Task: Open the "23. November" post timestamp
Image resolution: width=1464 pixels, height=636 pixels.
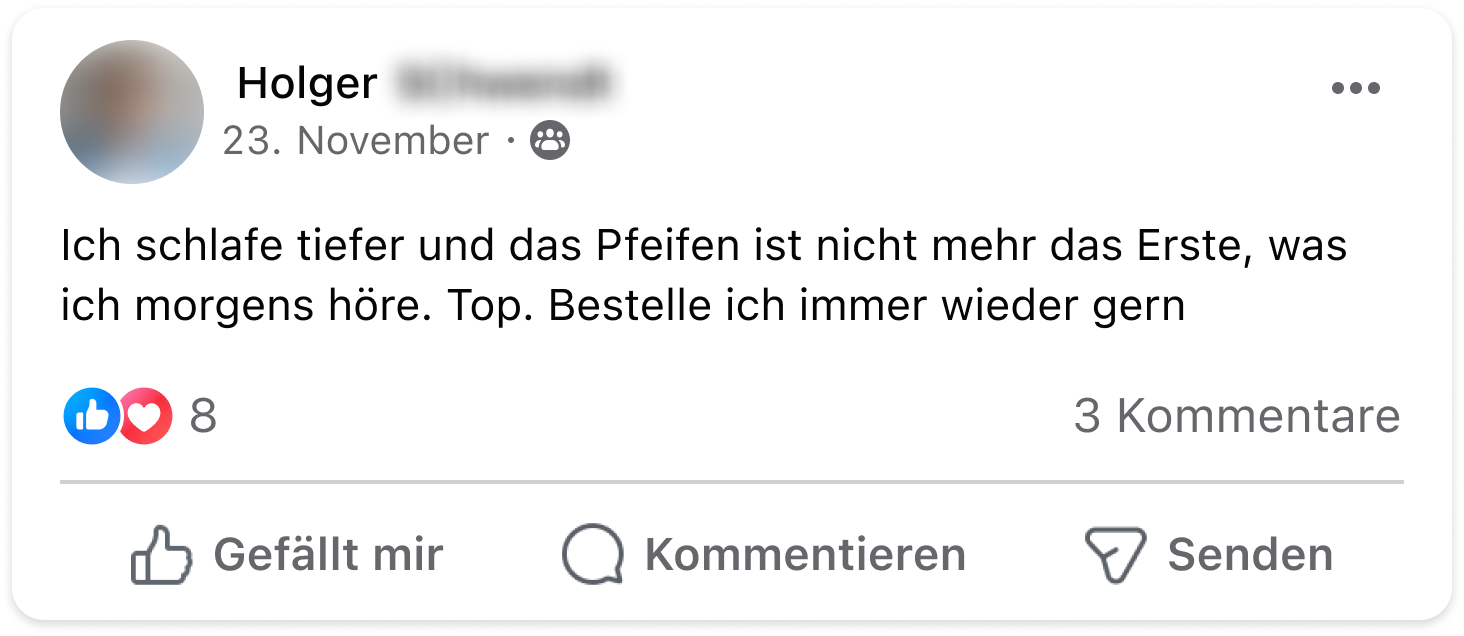Action: point(356,141)
